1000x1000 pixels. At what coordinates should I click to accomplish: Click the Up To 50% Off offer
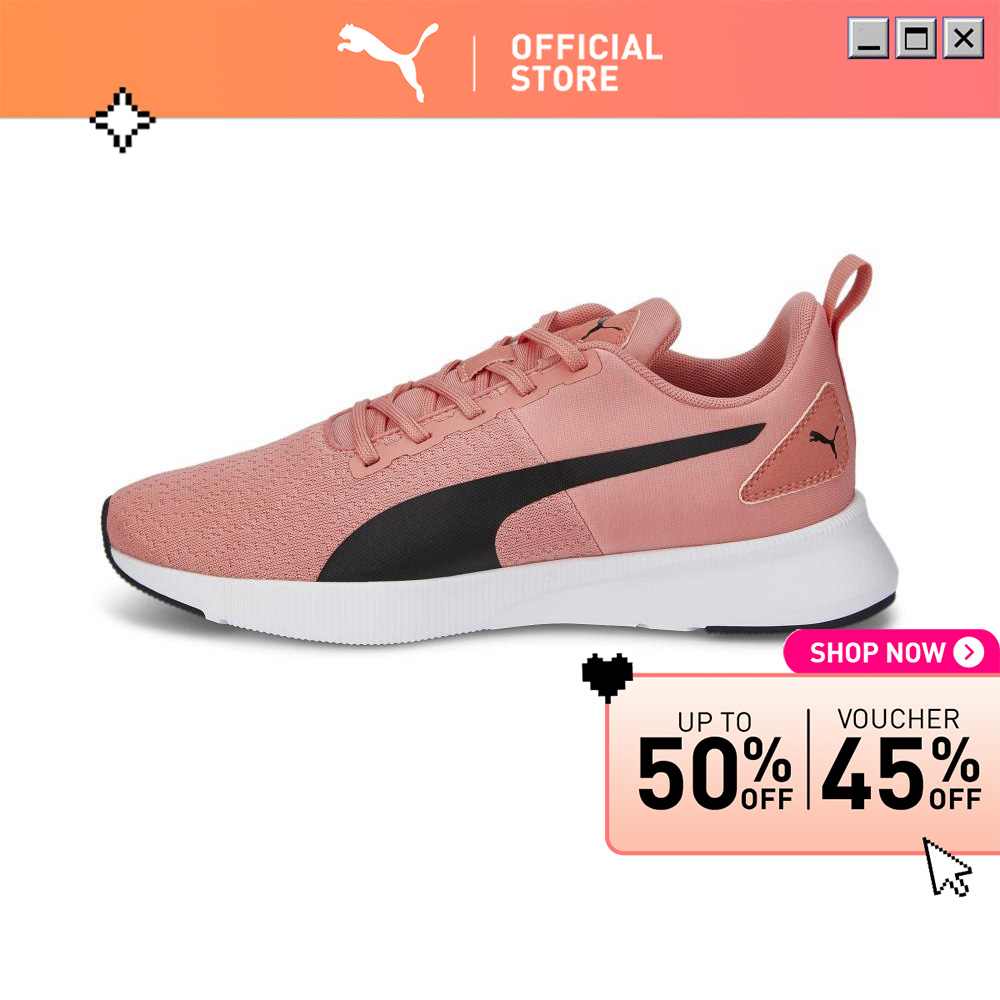[714, 761]
